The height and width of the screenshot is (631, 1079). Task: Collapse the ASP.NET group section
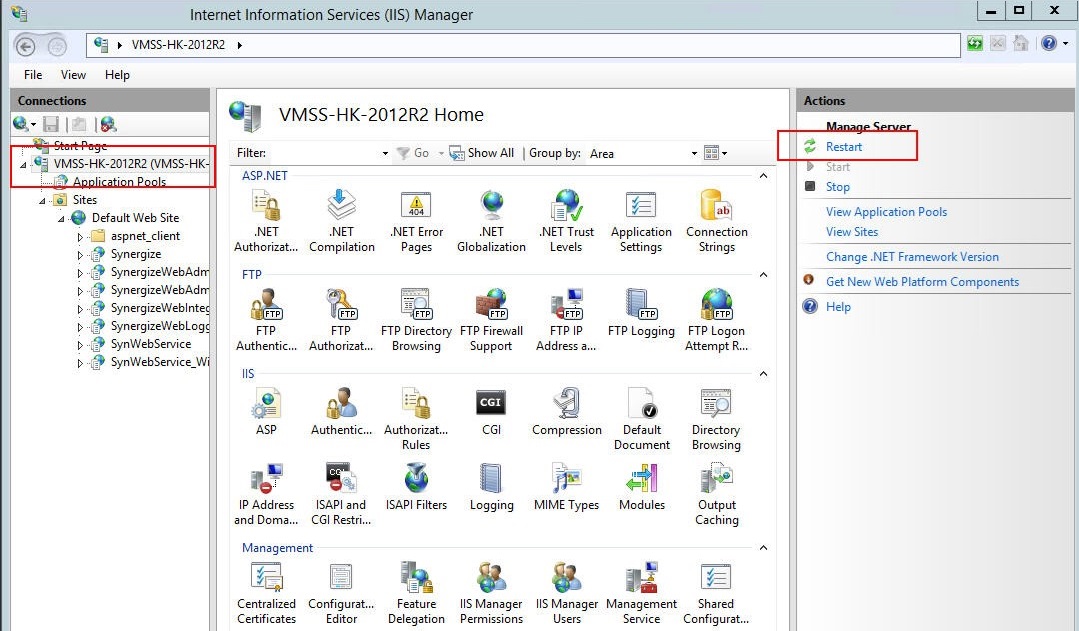[x=763, y=175]
